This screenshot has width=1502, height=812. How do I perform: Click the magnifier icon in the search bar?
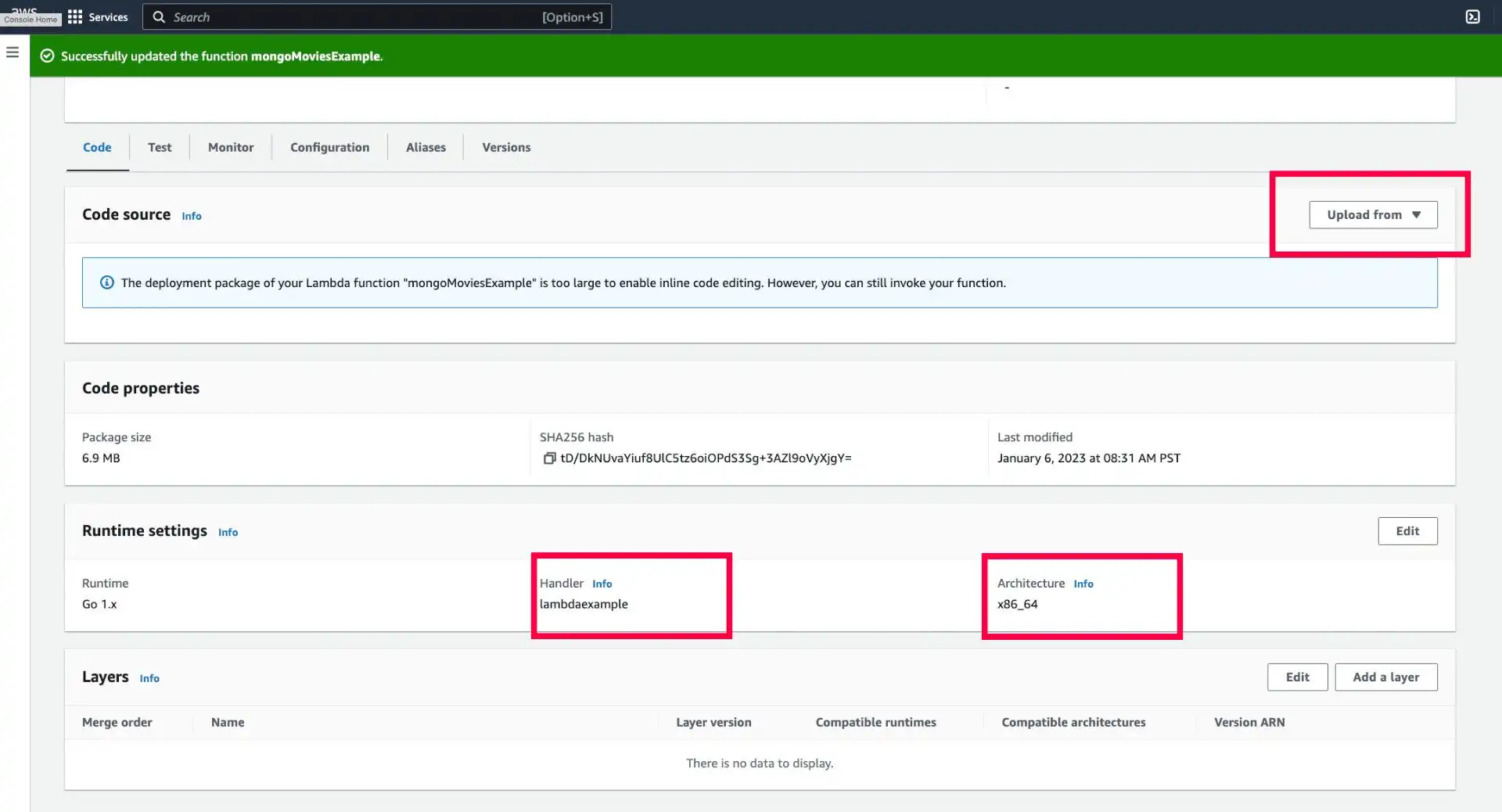point(158,16)
